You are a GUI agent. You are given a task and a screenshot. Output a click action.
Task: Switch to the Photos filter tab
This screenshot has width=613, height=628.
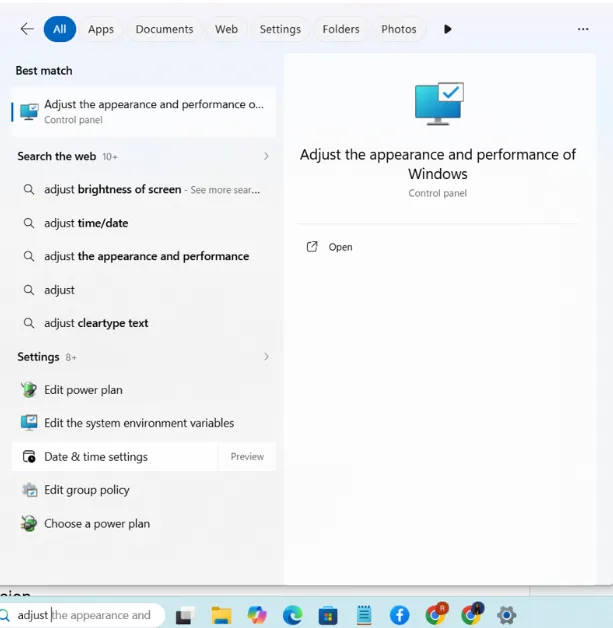(398, 29)
